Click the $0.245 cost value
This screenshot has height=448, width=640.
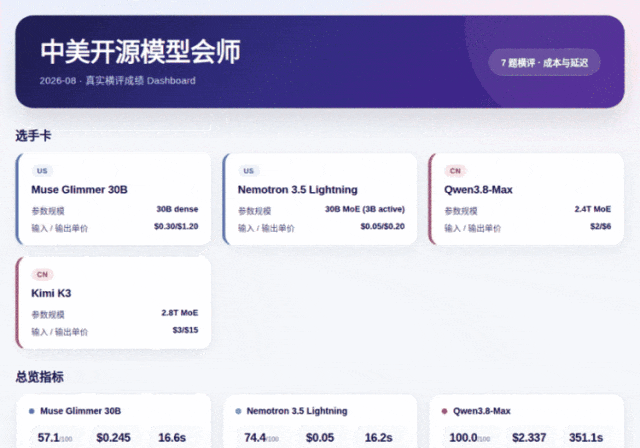(x=113, y=438)
